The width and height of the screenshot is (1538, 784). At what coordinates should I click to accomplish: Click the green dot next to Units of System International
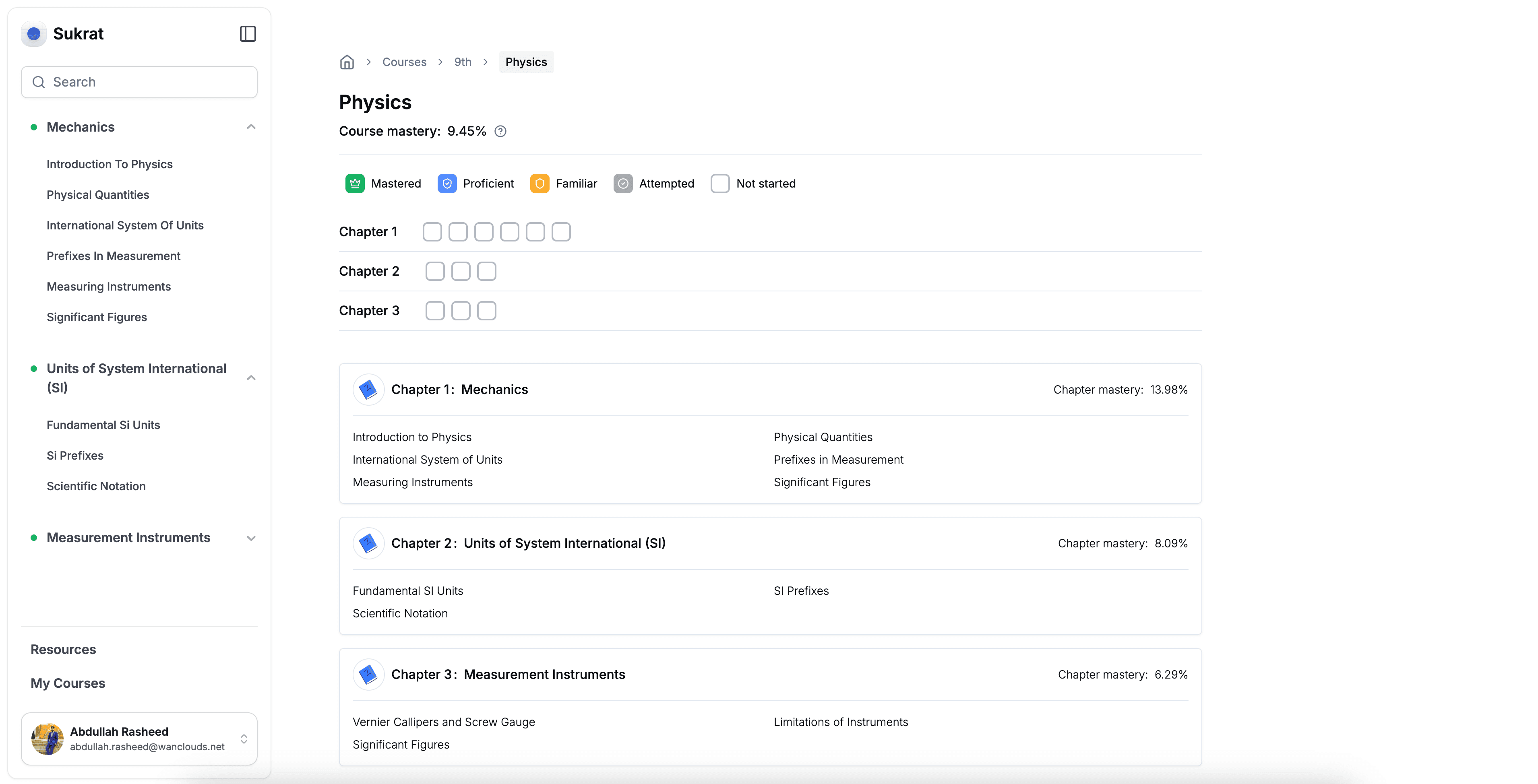point(34,369)
